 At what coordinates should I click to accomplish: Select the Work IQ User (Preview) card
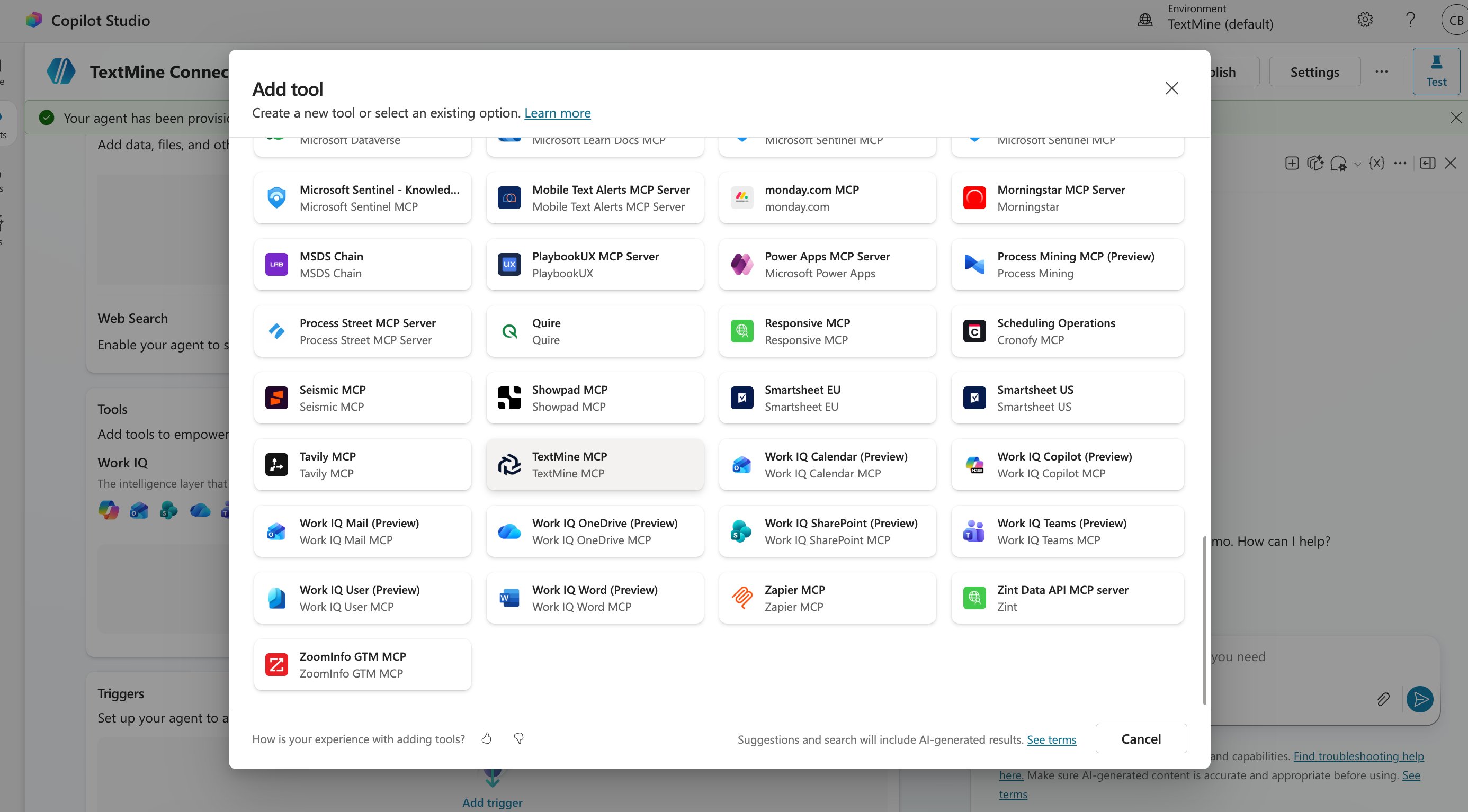click(x=362, y=598)
